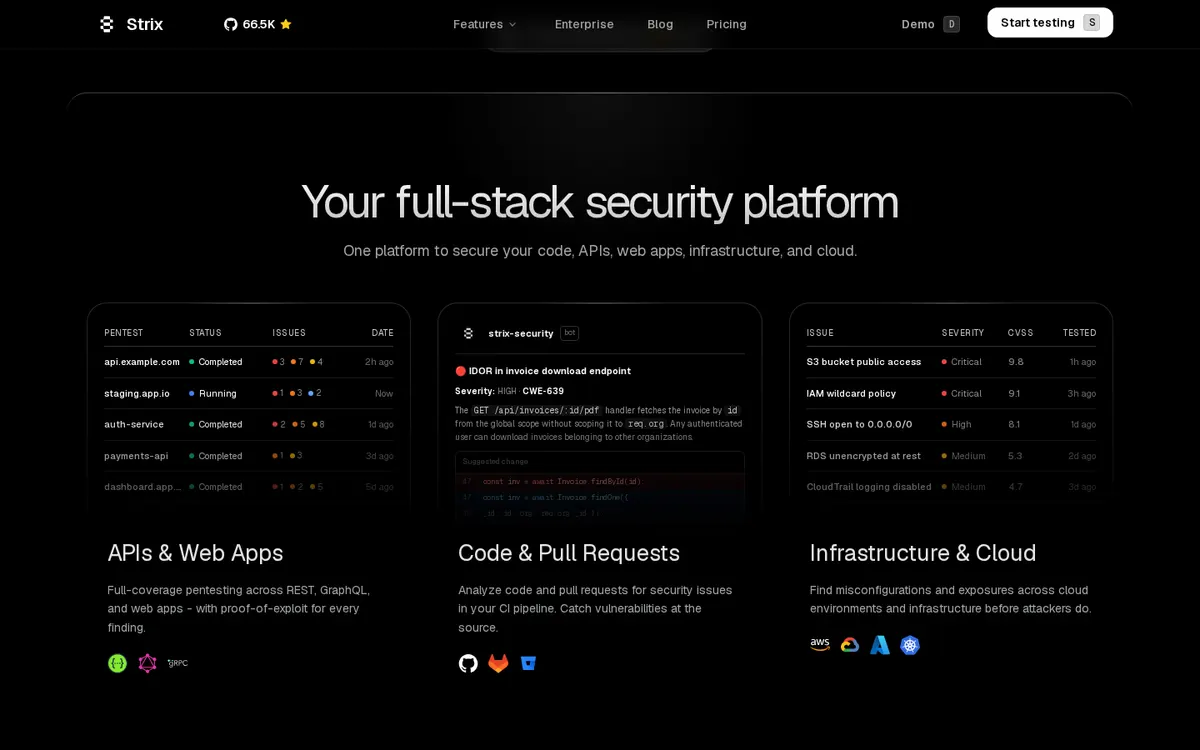This screenshot has width=1200, height=750.
Task: Open the Enterprise nav link
Action: click(584, 24)
